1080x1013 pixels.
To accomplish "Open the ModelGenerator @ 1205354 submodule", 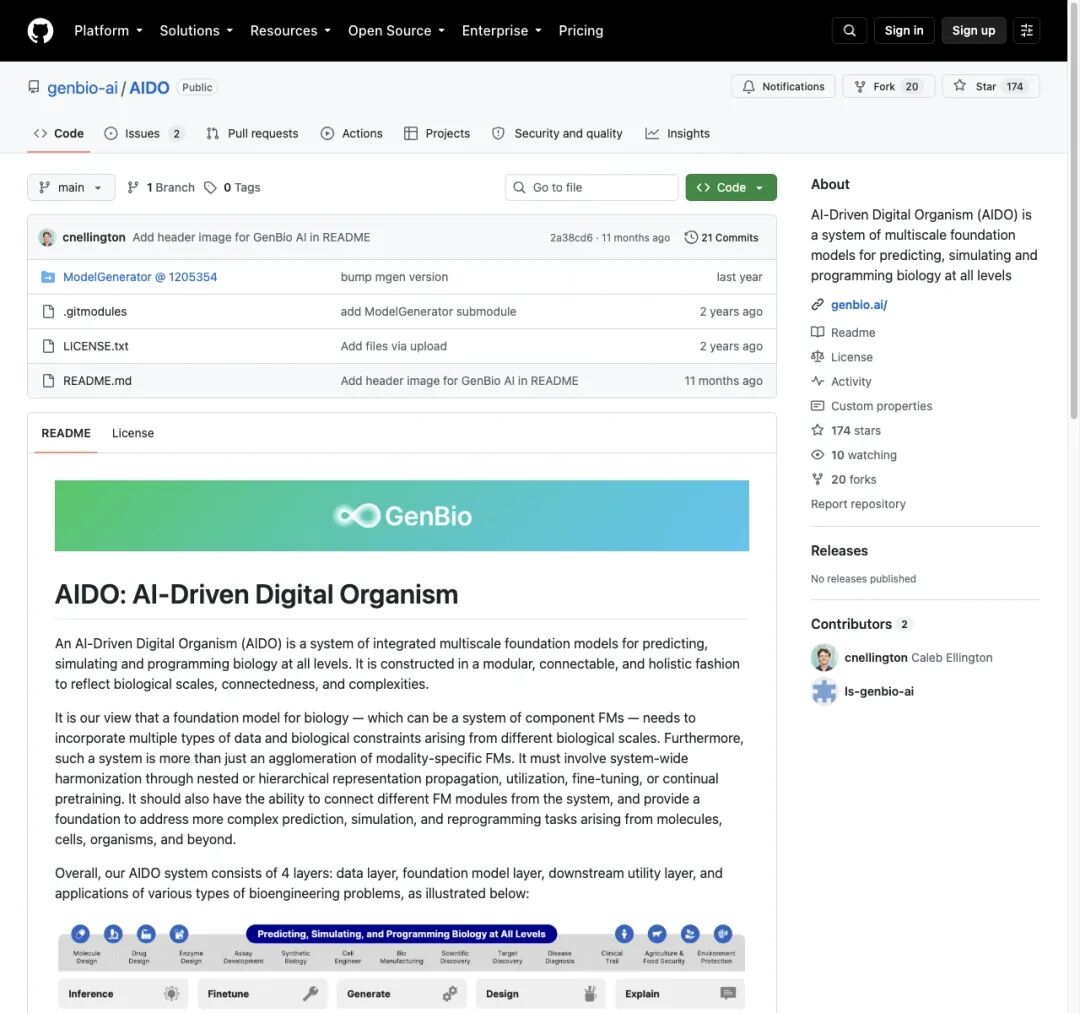I will pyautogui.click(x=140, y=277).
